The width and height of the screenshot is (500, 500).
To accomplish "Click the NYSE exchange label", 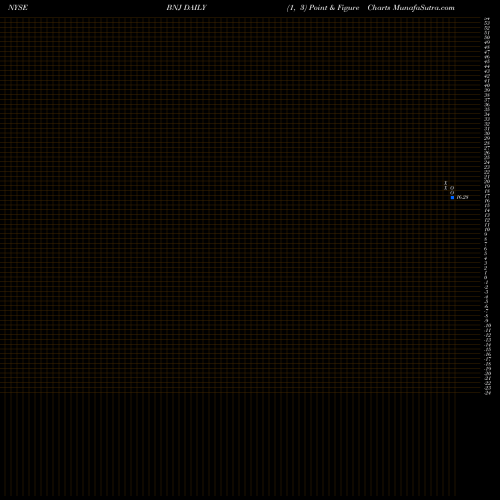I will click(x=18, y=8).
